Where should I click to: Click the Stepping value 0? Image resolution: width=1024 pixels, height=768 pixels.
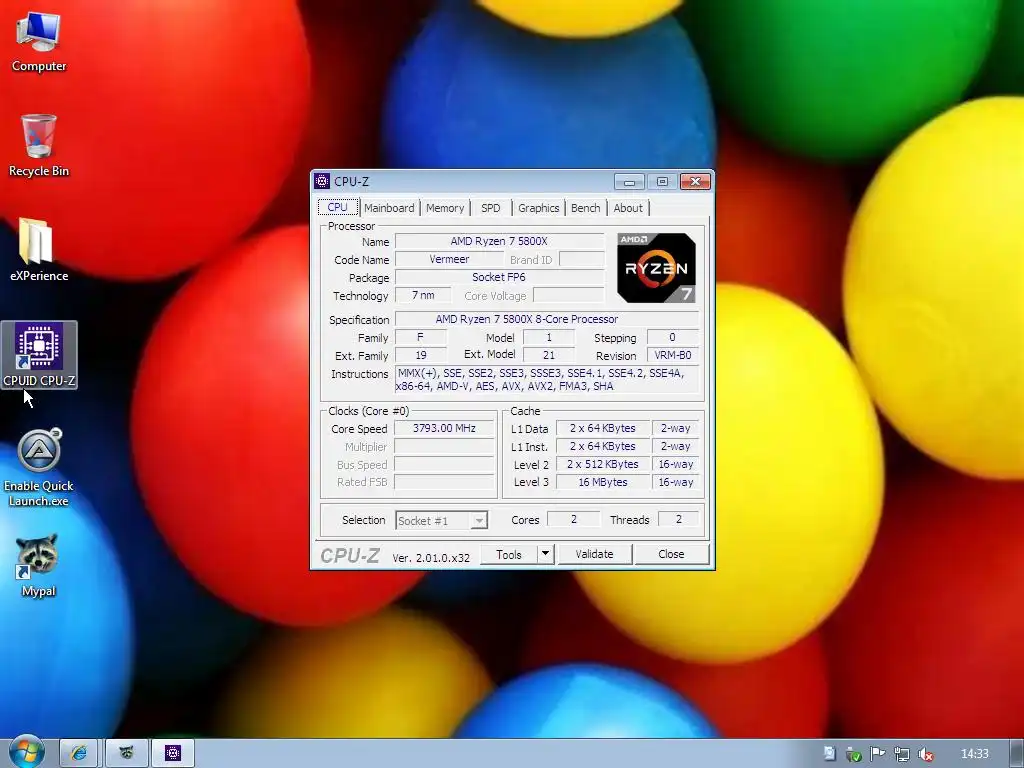click(x=673, y=337)
